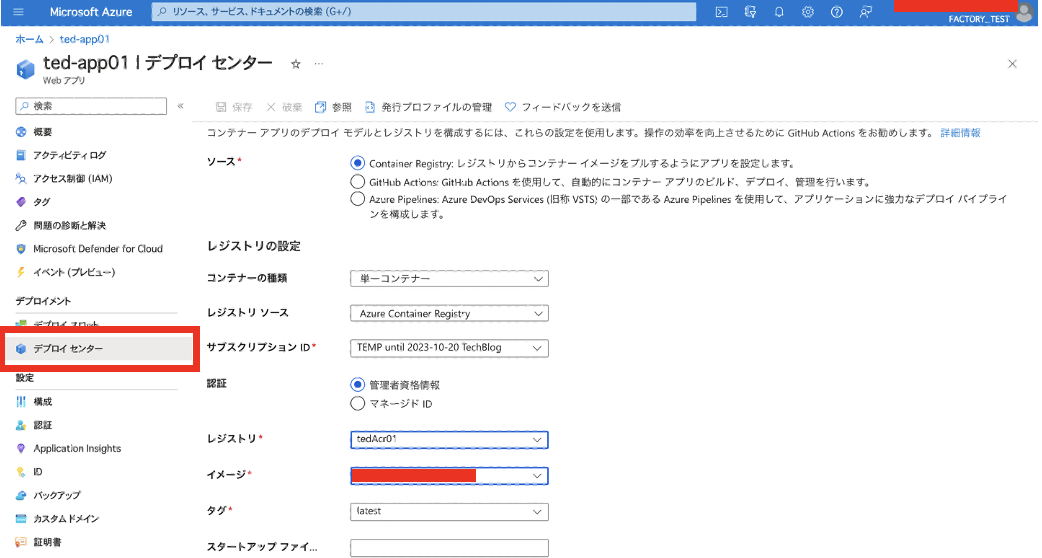Open the more options ellipsis beside the title
This screenshot has height=558, width=1042.
pyautogui.click(x=319, y=64)
